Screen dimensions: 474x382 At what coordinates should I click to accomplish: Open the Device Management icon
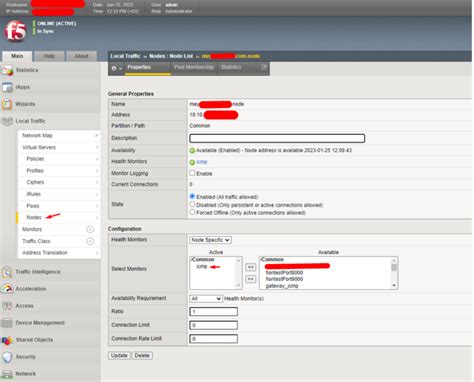tap(7, 323)
